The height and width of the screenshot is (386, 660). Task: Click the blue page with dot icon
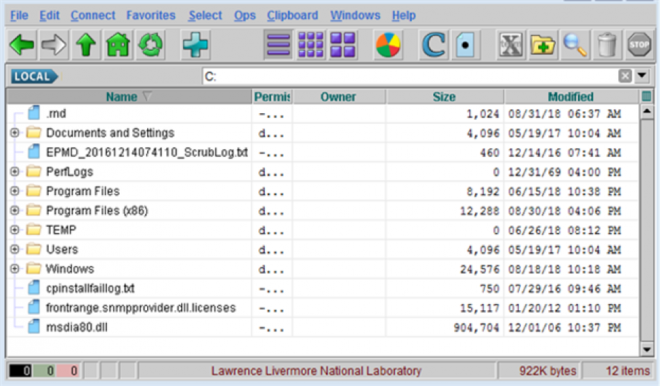pyautogui.click(x=465, y=44)
